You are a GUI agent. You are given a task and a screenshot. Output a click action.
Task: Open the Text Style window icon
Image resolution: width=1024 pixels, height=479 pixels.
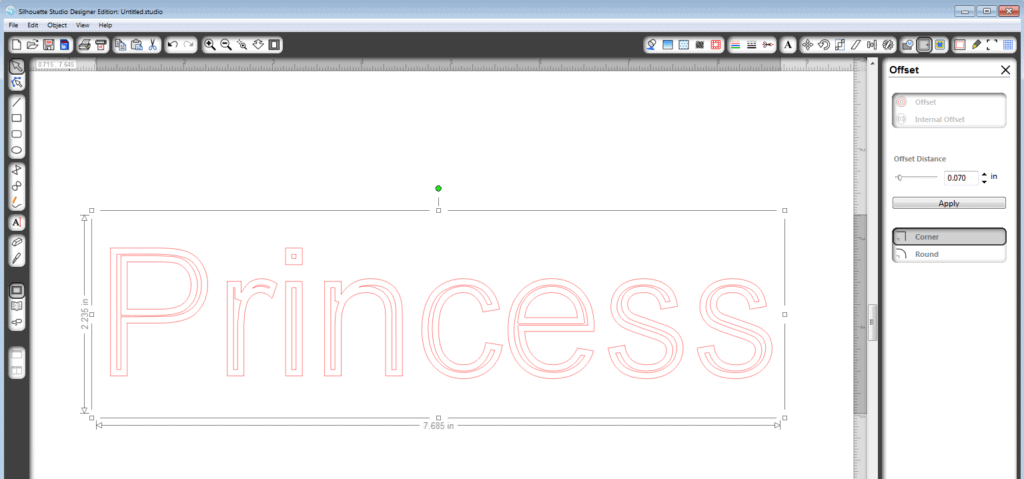pyautogui.click(x=788, y=45)
